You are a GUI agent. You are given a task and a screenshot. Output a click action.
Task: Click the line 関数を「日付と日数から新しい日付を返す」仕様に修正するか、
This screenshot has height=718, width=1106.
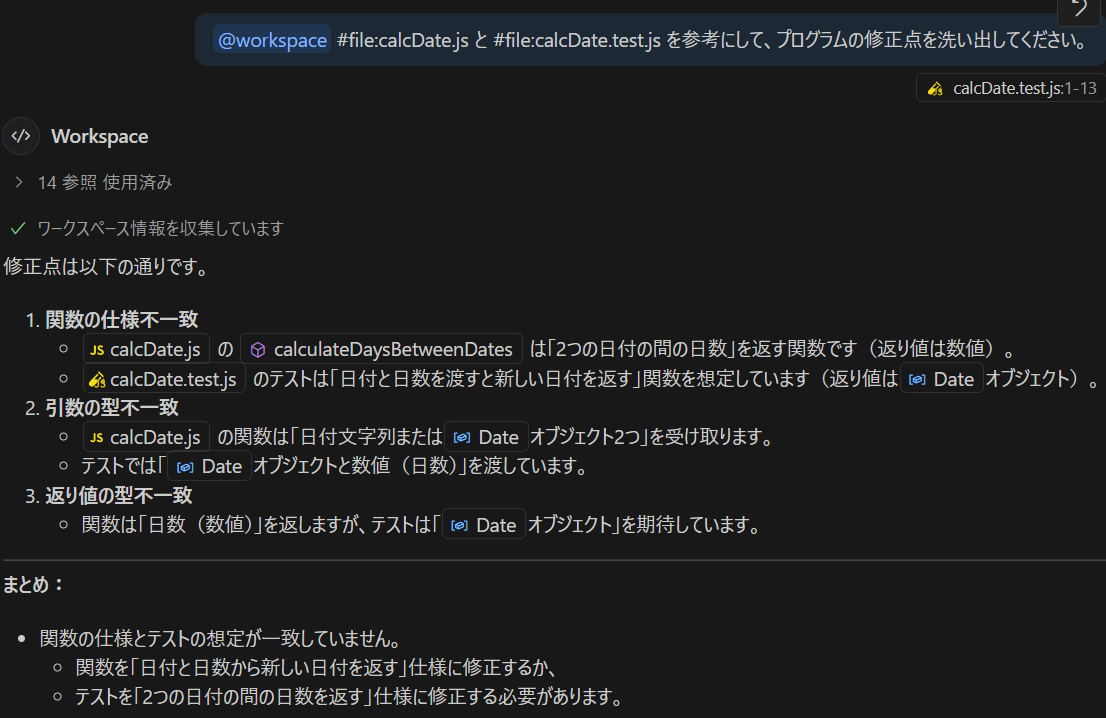pos(318,667)
